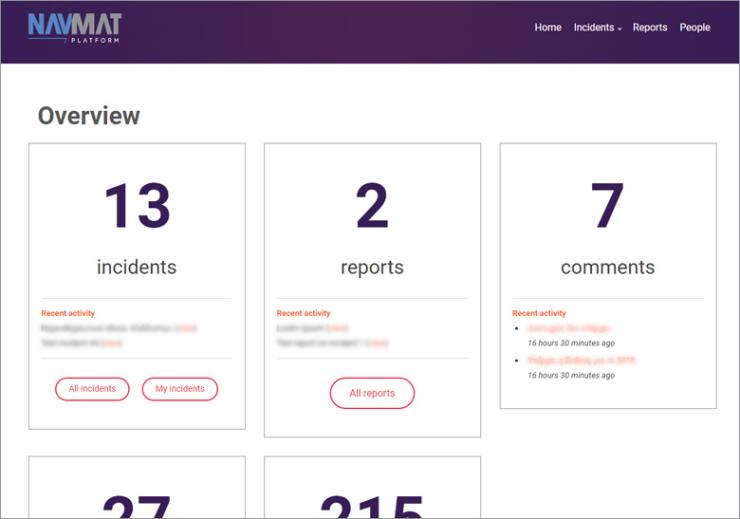This screenshot has width=740, height=519.
Task: Open the first recent activity incident entry
Action: [x=118, y=328]
